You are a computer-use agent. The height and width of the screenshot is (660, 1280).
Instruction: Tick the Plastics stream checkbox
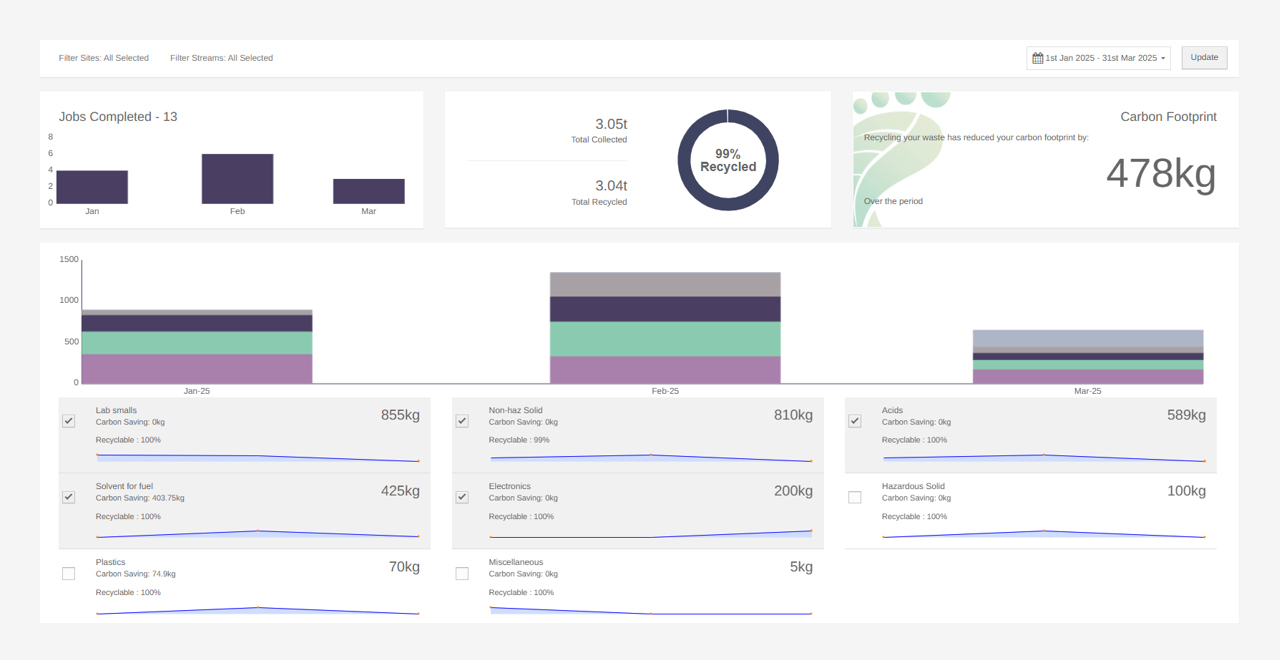[69, 574]
